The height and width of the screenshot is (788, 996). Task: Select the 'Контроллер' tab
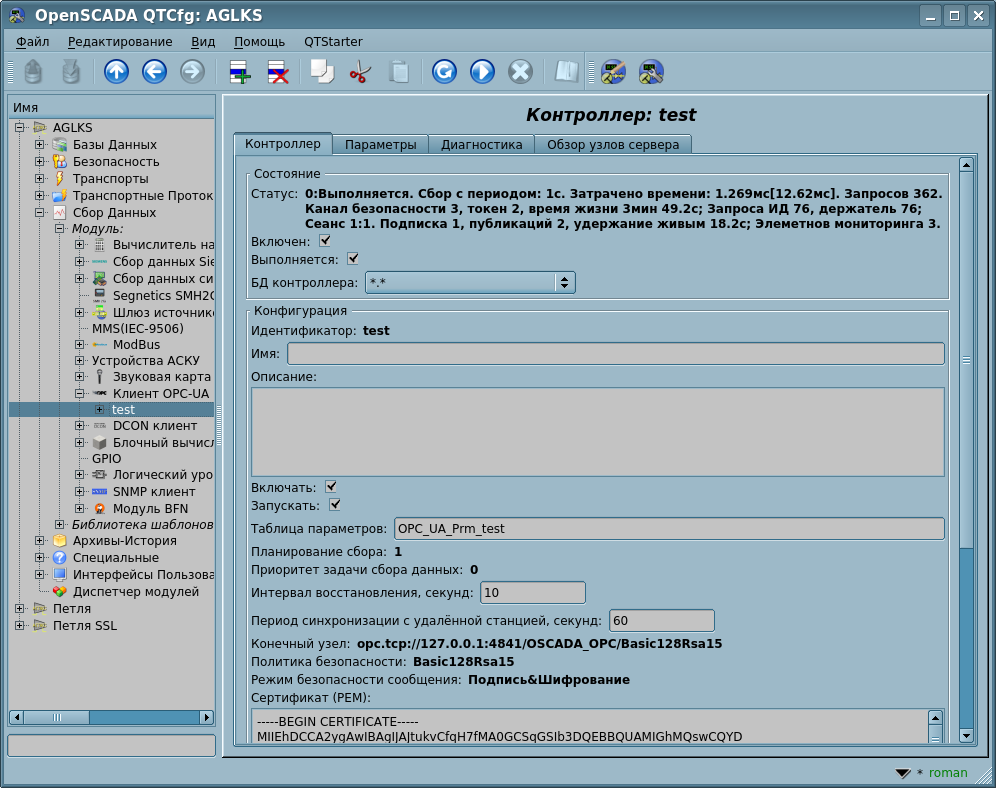tap(283, 144)
